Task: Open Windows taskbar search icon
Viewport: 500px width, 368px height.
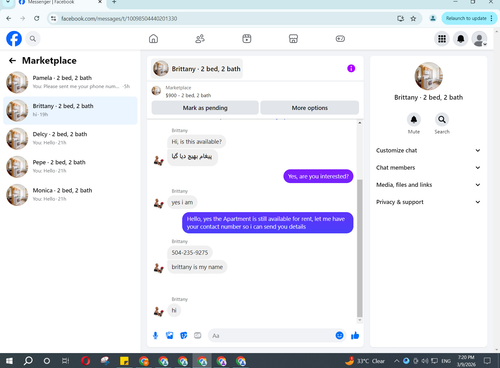Action: 28,361
